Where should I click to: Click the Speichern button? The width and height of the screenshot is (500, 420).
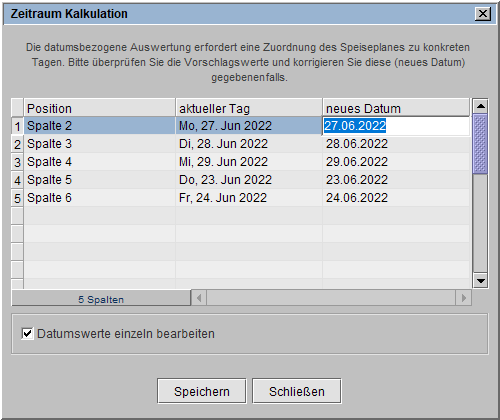point(202,391)
